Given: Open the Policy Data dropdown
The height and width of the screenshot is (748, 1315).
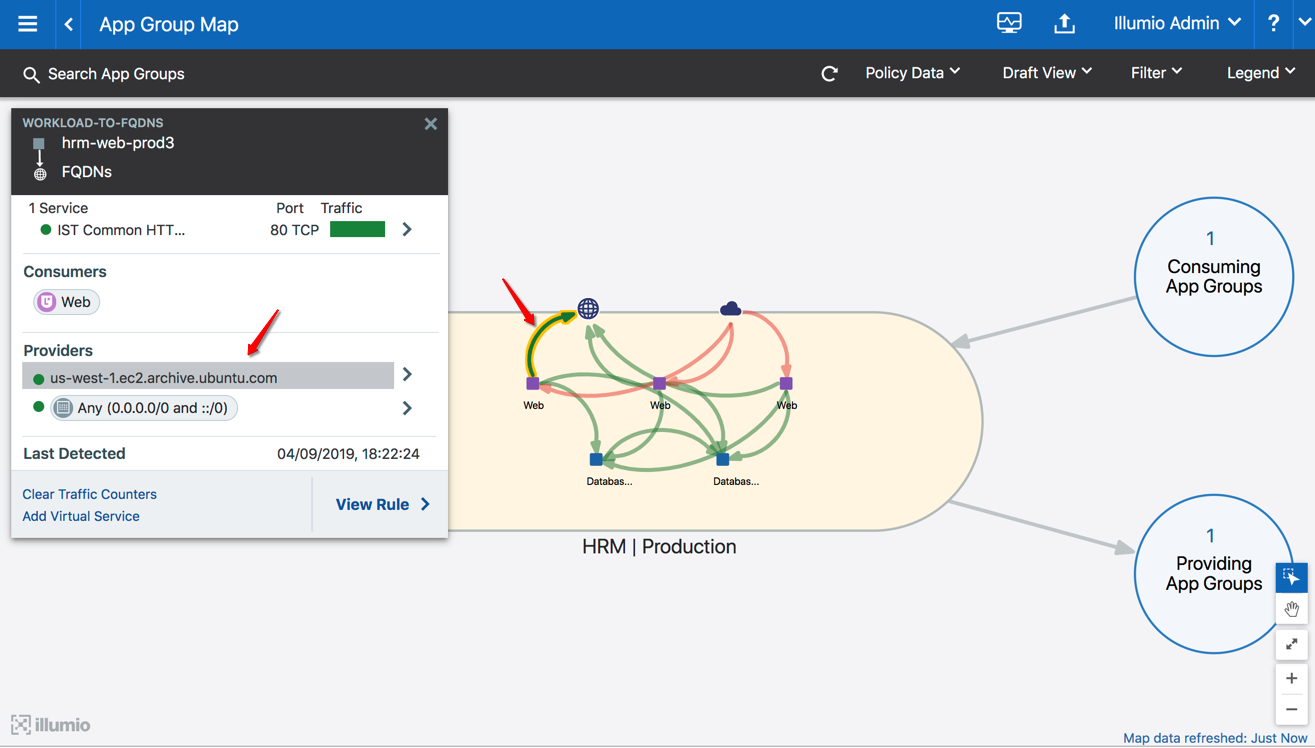Looking at the screenshot, I should pos(912,73).
